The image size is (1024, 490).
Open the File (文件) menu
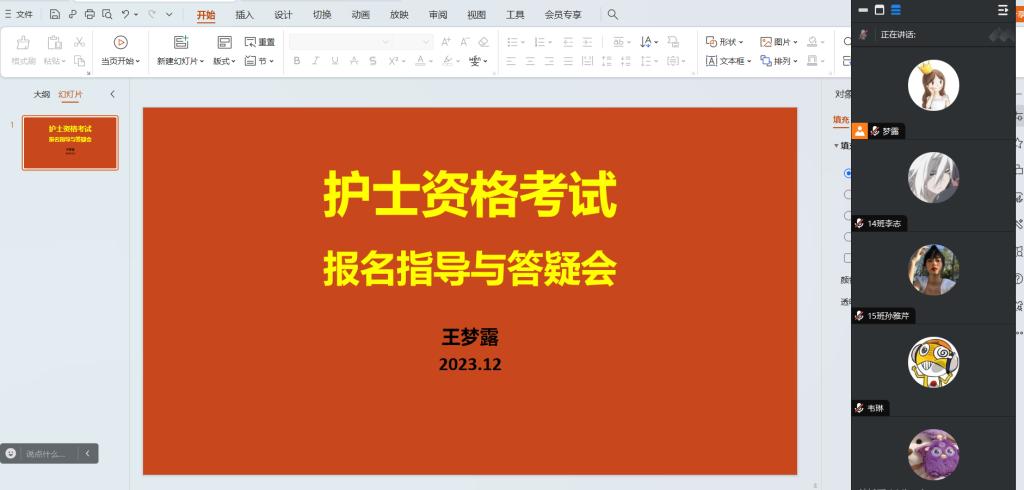coord(20,14)
